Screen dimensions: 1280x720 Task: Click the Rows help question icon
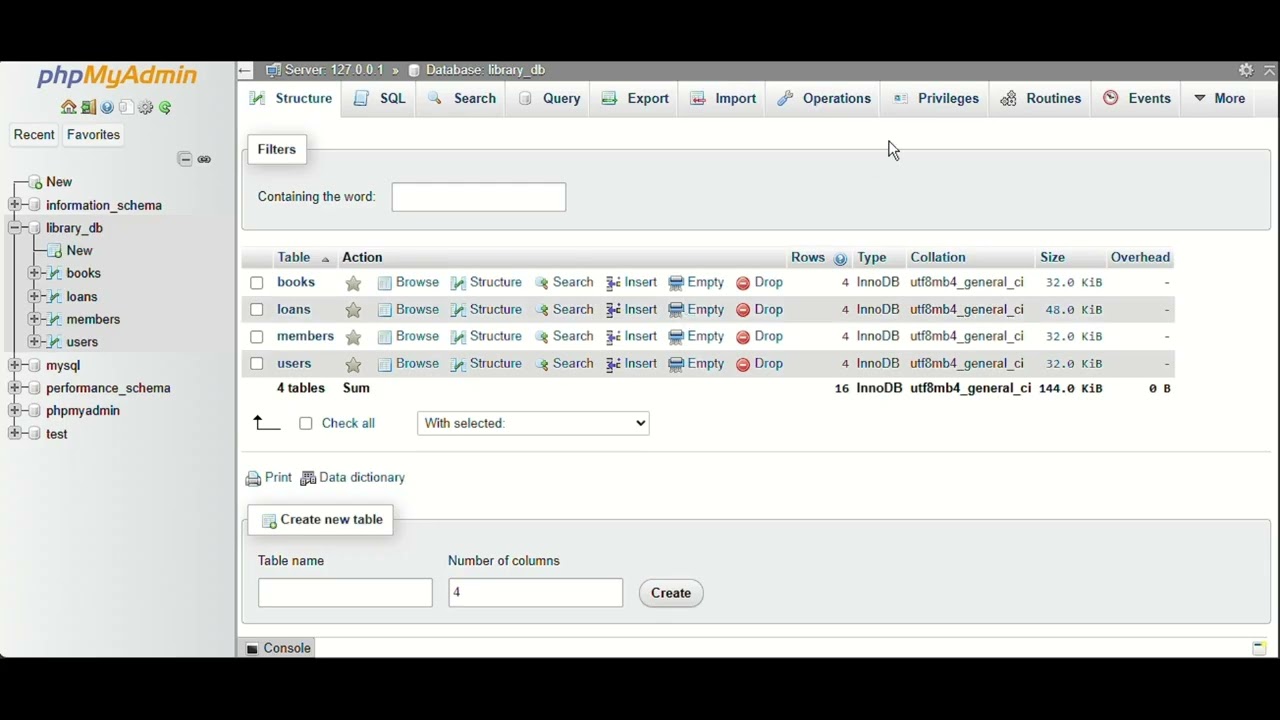pyautogui.click(x=840, y=258)
